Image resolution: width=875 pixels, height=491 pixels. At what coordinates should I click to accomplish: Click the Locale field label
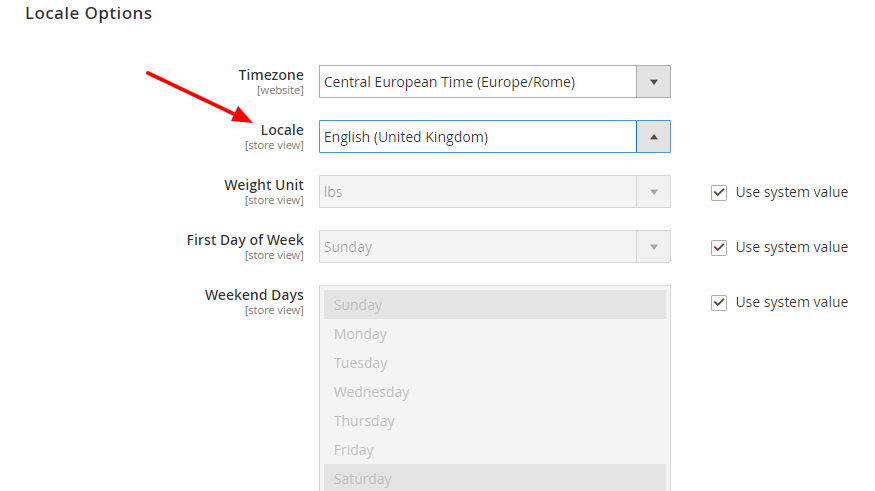coord(282,130)
